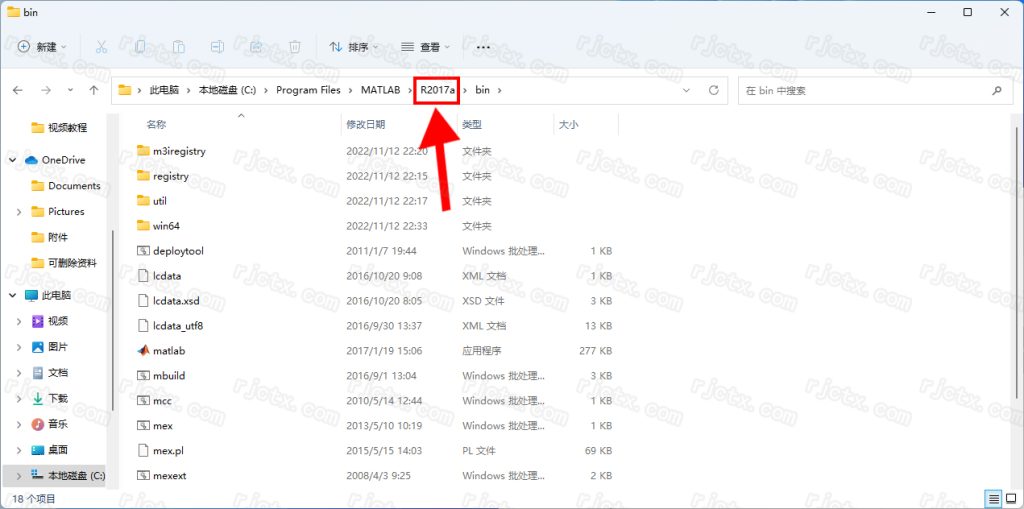The image size is (1024, 509).
Task: Click the Refresh icon beside address bar
Action: click(713, 90)
